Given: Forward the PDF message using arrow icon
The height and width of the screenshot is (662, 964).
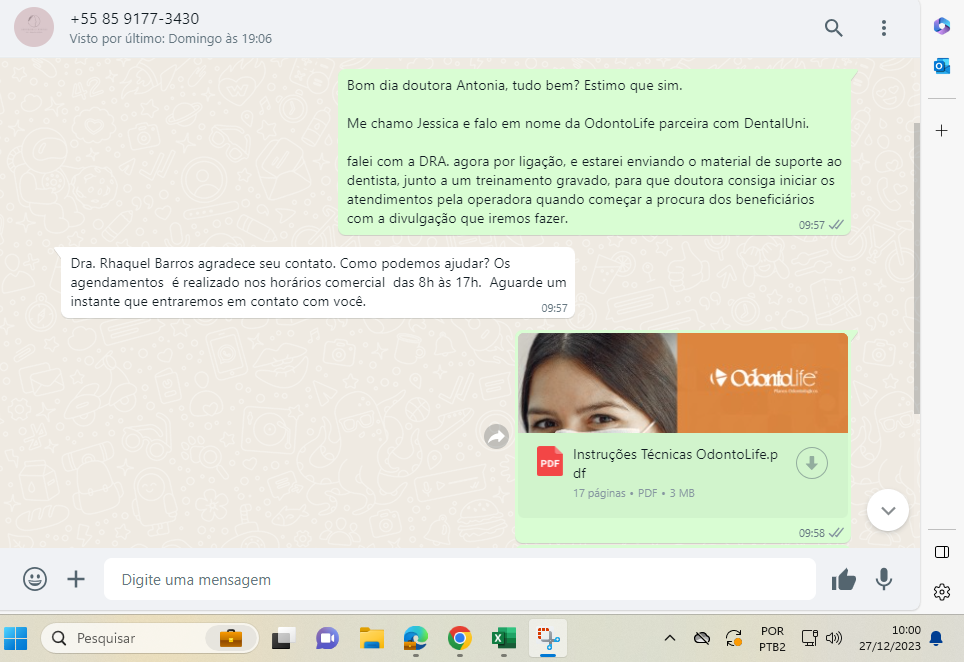Looking at the screenshot, I should 496,436.
